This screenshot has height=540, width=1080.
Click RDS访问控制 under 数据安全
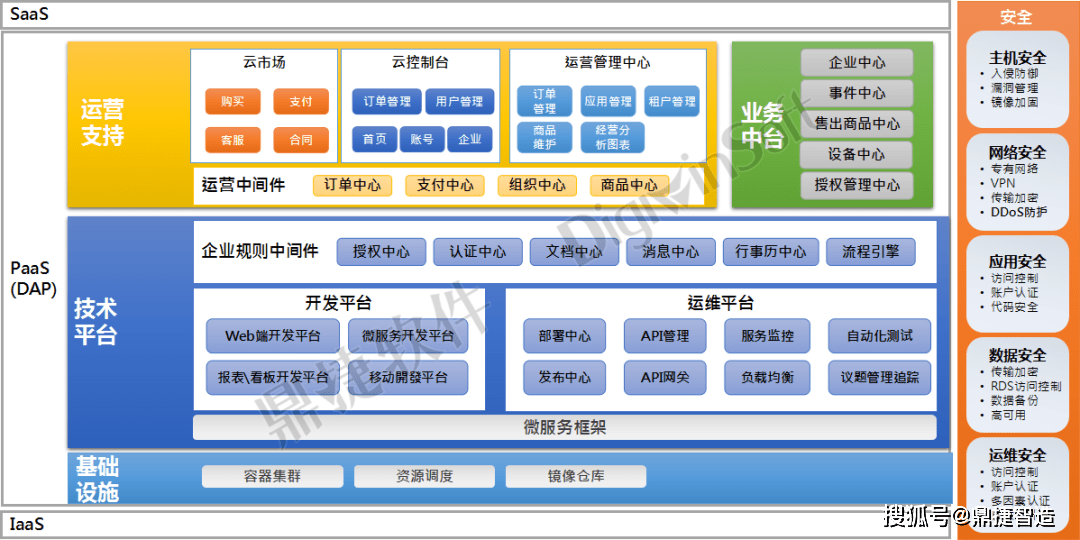(1025, 386)
